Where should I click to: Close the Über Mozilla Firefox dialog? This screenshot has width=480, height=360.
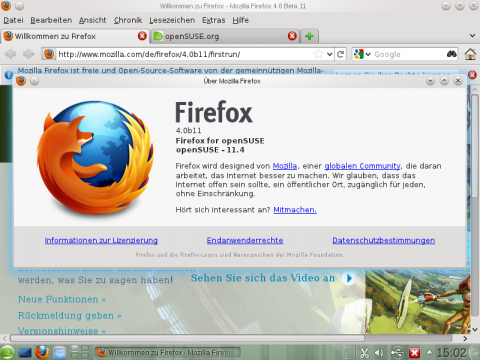click(x=458, y=81)
